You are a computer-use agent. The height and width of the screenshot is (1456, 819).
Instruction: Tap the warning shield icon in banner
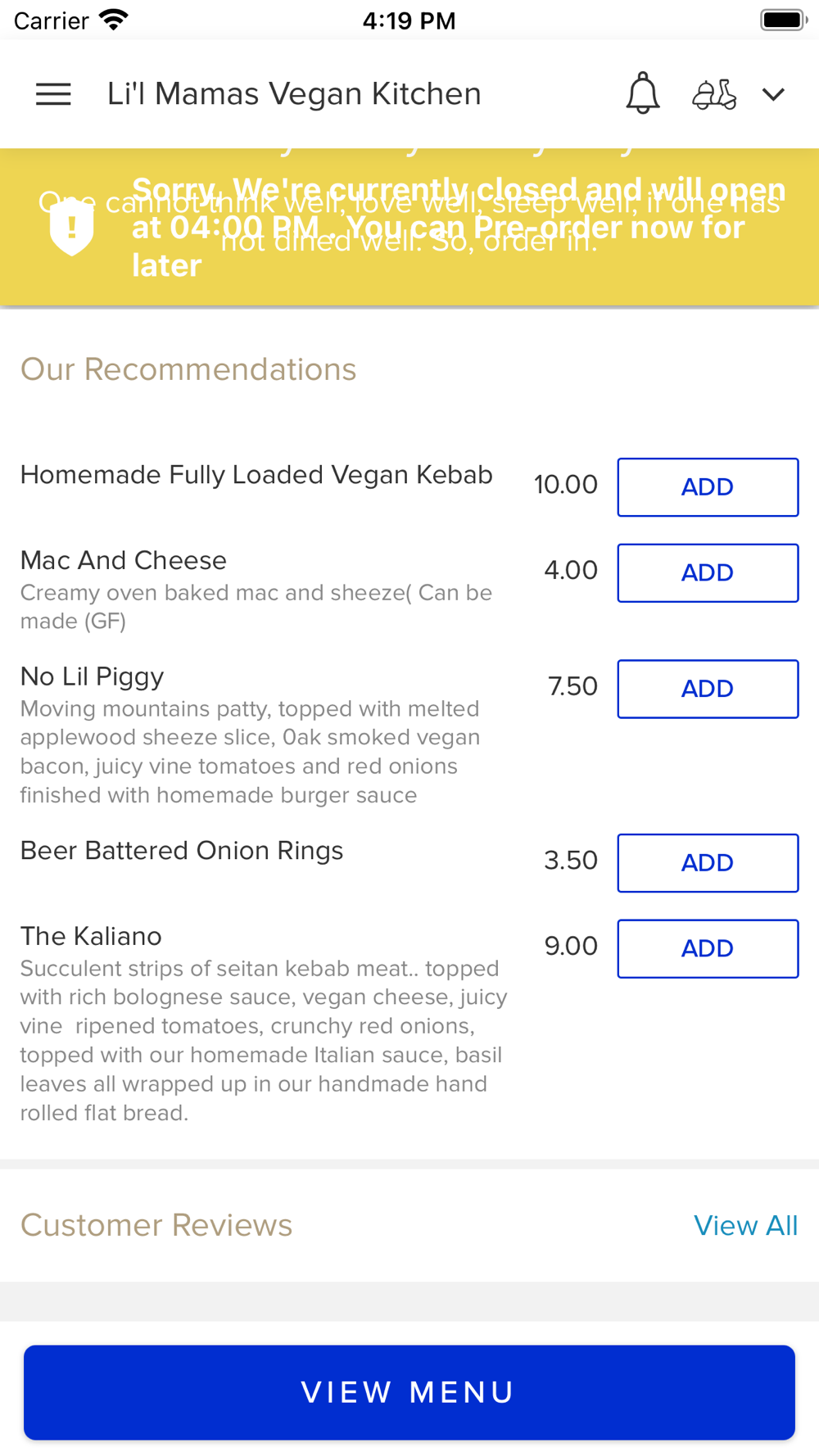click(x=72, y=227)
